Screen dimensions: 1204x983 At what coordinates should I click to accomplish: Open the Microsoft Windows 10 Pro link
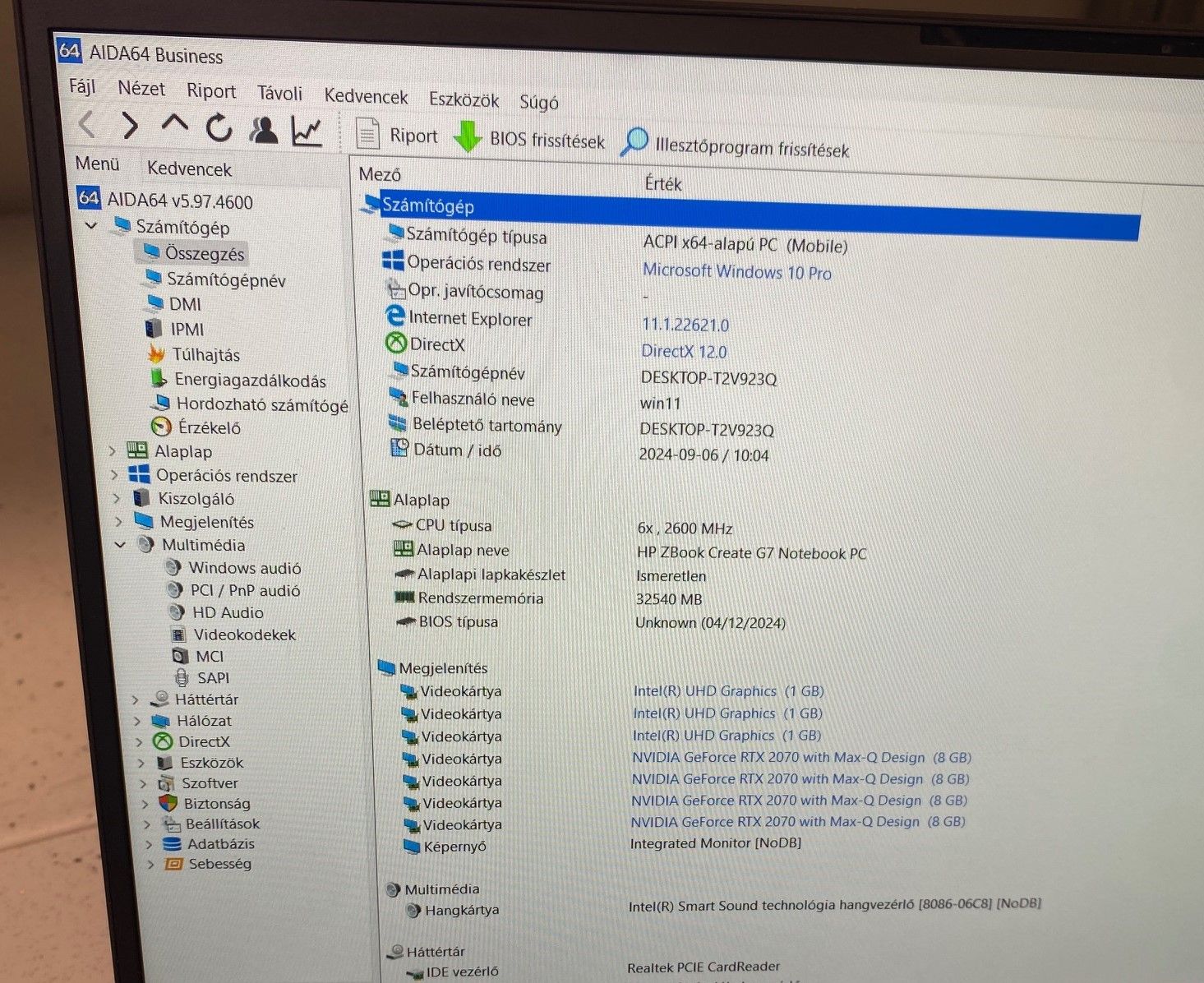coord(736,271)
